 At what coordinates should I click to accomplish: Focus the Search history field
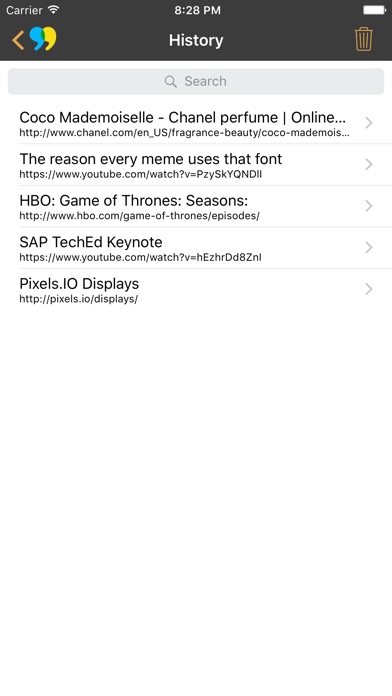point(196,81)
